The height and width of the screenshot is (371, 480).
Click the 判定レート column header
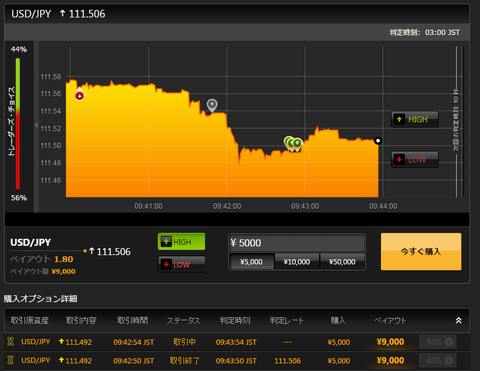coord(287,320)
